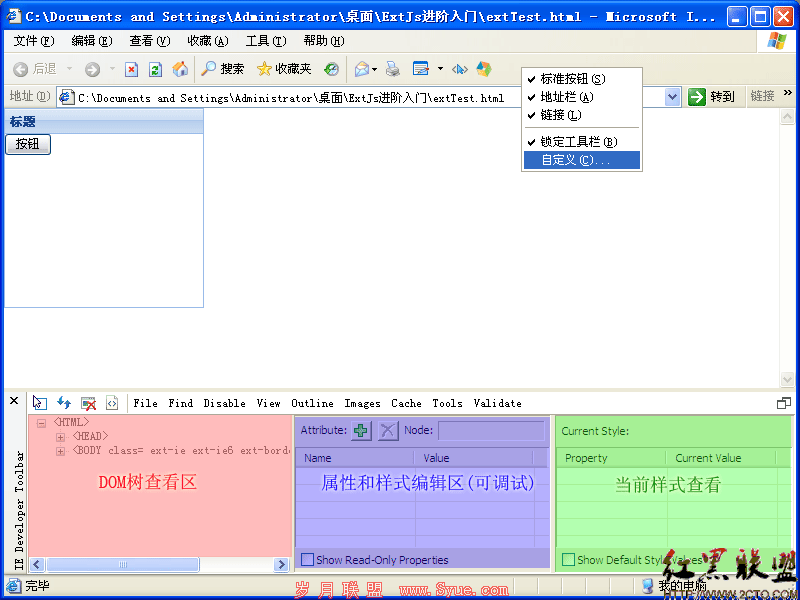
Task: Open the 收藏夹 star button
Action: (x=284, y=69)
